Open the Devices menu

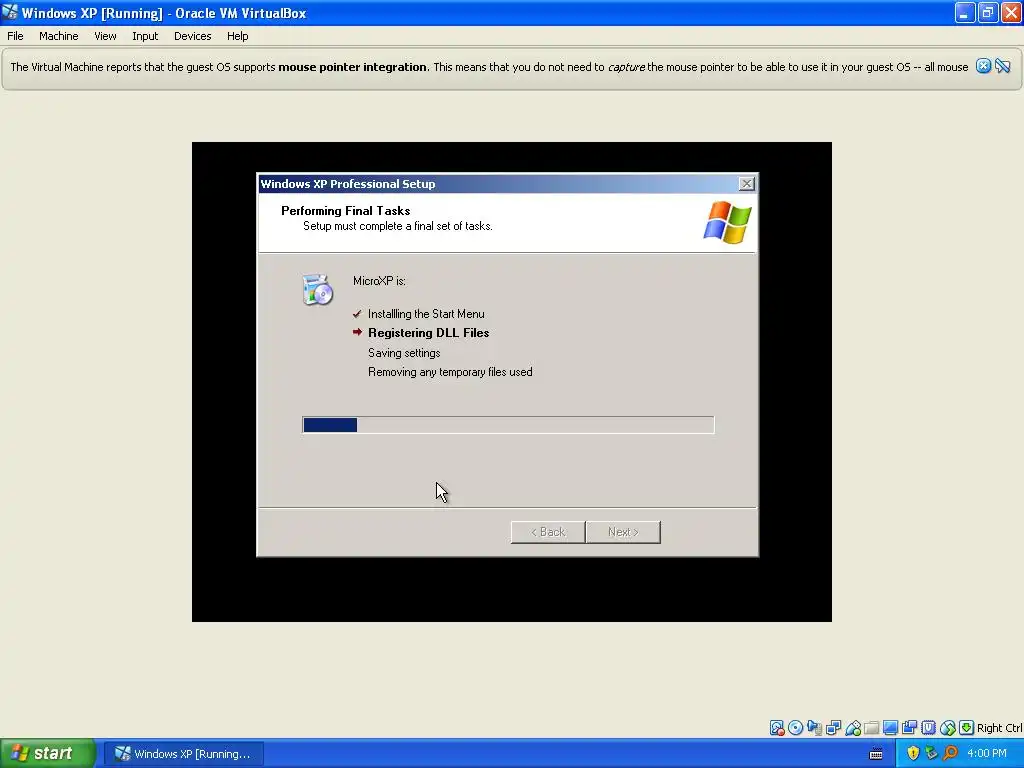coord(193,36)
